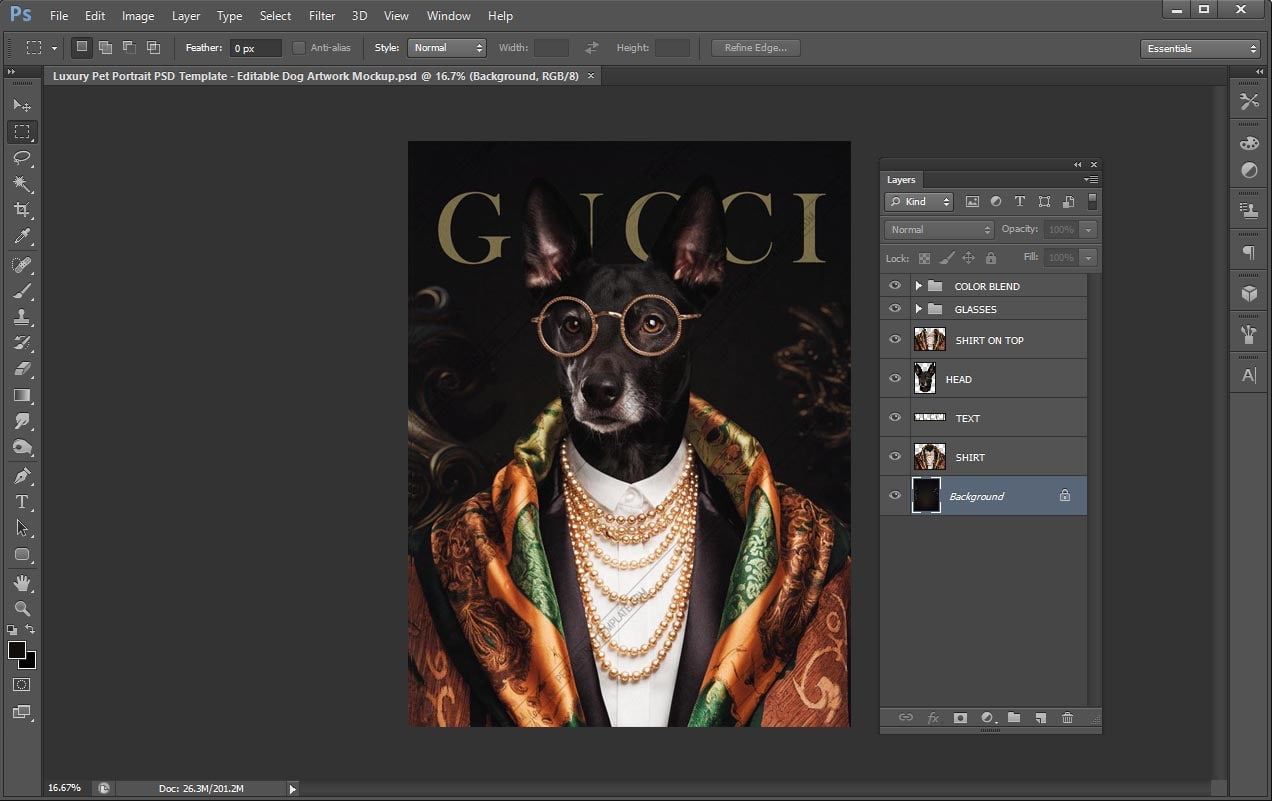Open the Window menu

point(449,16)
